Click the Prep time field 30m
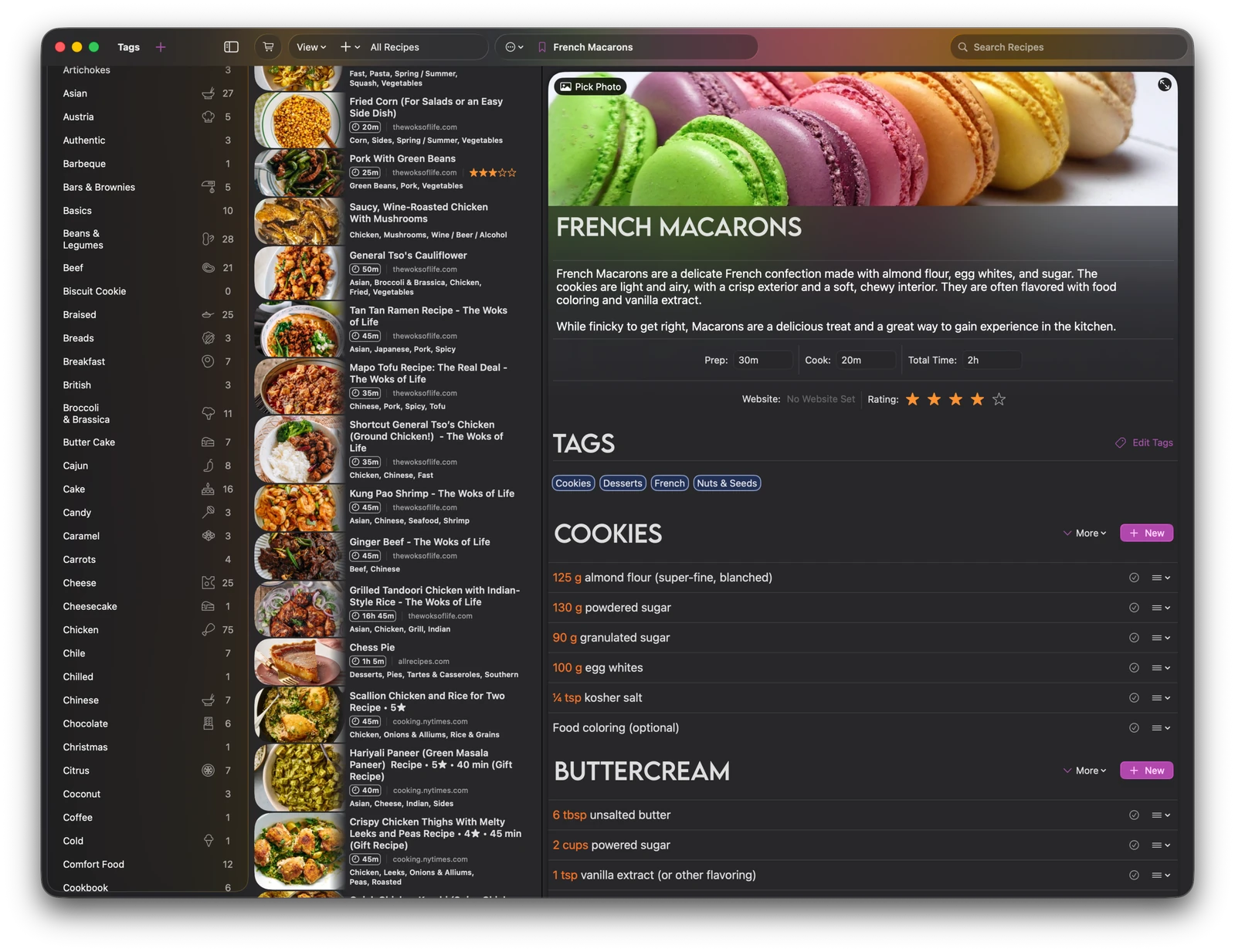The image size is (1235, 952). (x=764, y=360)
